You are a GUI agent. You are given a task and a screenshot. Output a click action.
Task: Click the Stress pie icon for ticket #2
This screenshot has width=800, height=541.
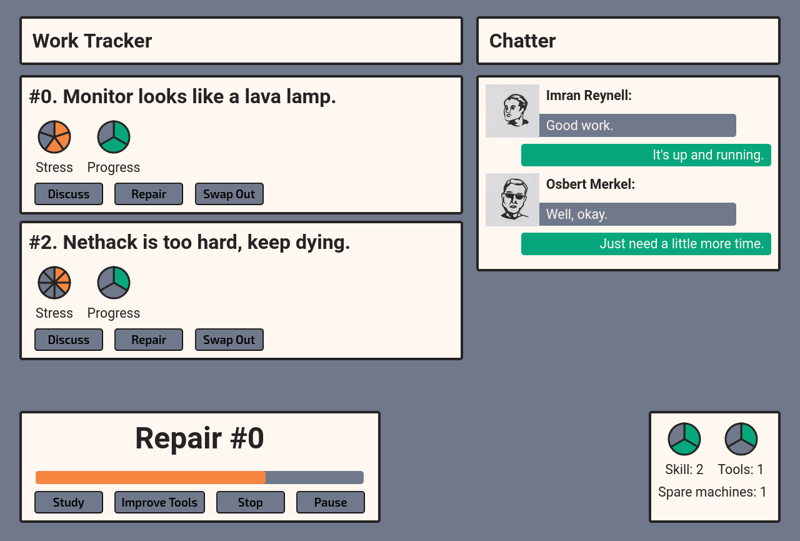coord(54,282)
